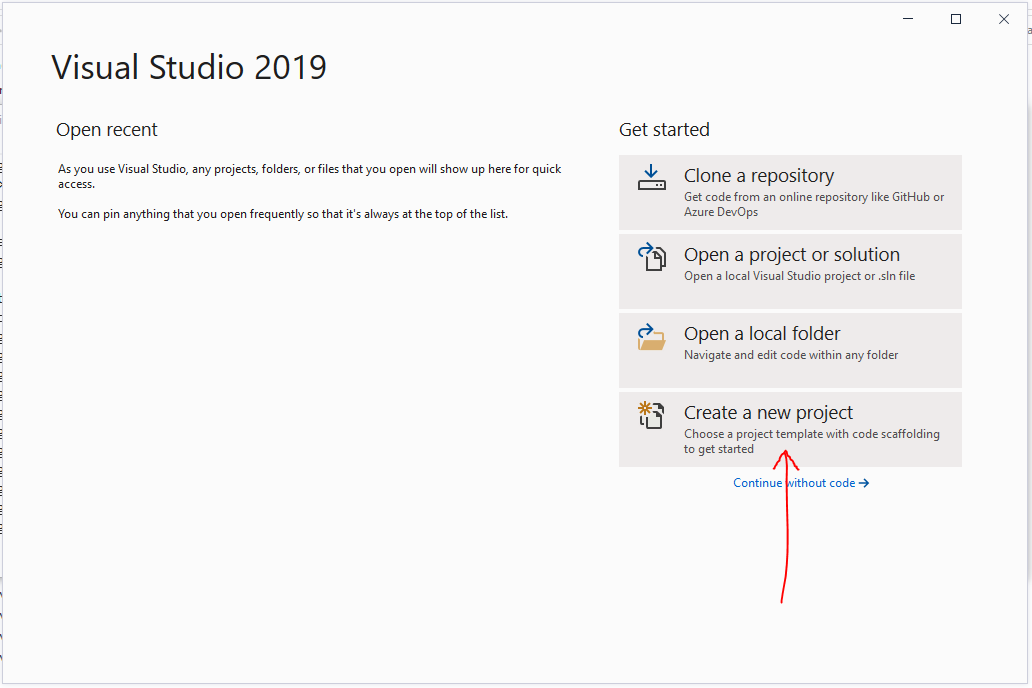
Task: Click the Open recent heading
Action: (x=107, y=130)
